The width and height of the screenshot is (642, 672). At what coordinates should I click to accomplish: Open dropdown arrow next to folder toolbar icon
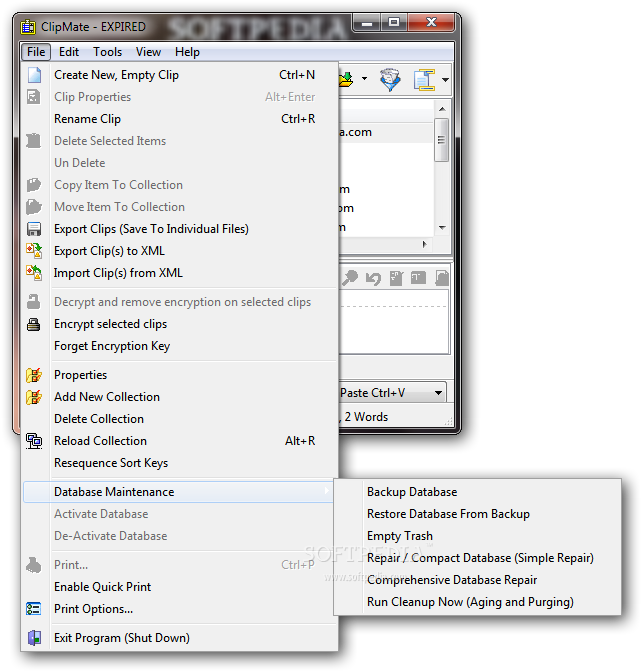pos(364,78)
